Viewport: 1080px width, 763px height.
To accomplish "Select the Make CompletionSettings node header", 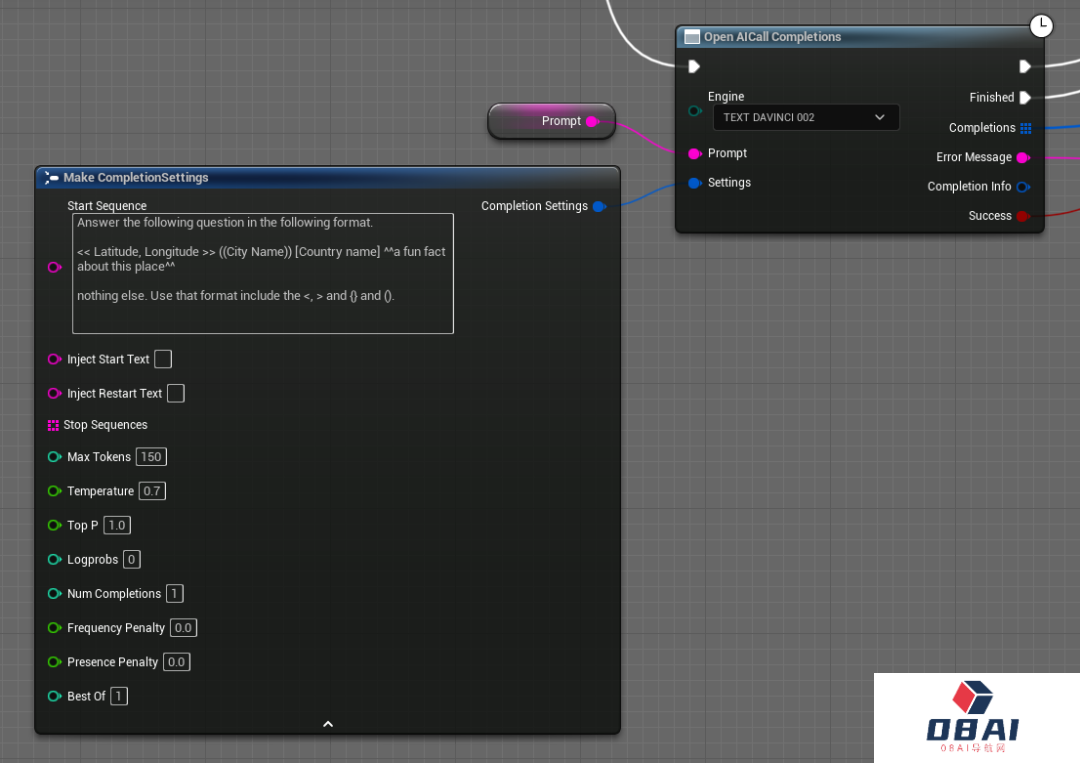I will pyautogui.click(x=136, y=178).
